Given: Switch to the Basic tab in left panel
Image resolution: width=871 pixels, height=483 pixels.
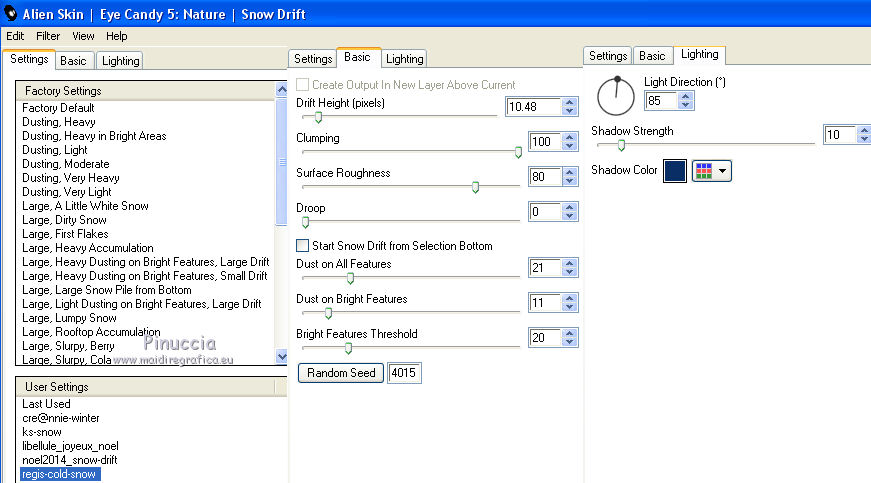Looking at the screenshot, I should (x=73, y=61).
